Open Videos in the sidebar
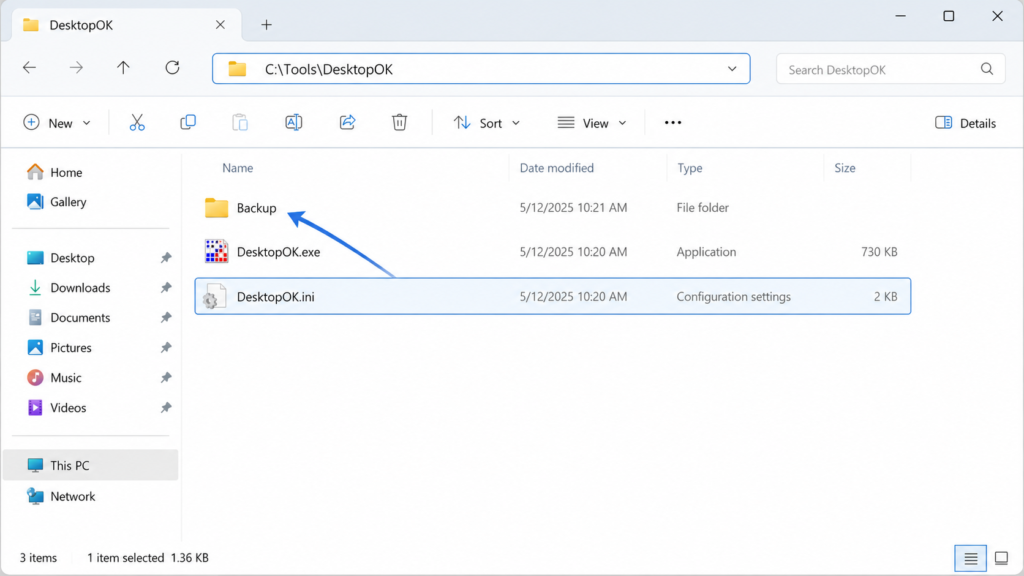The width and height of the screenshot is (1024, 576). (x=57, y=408)
